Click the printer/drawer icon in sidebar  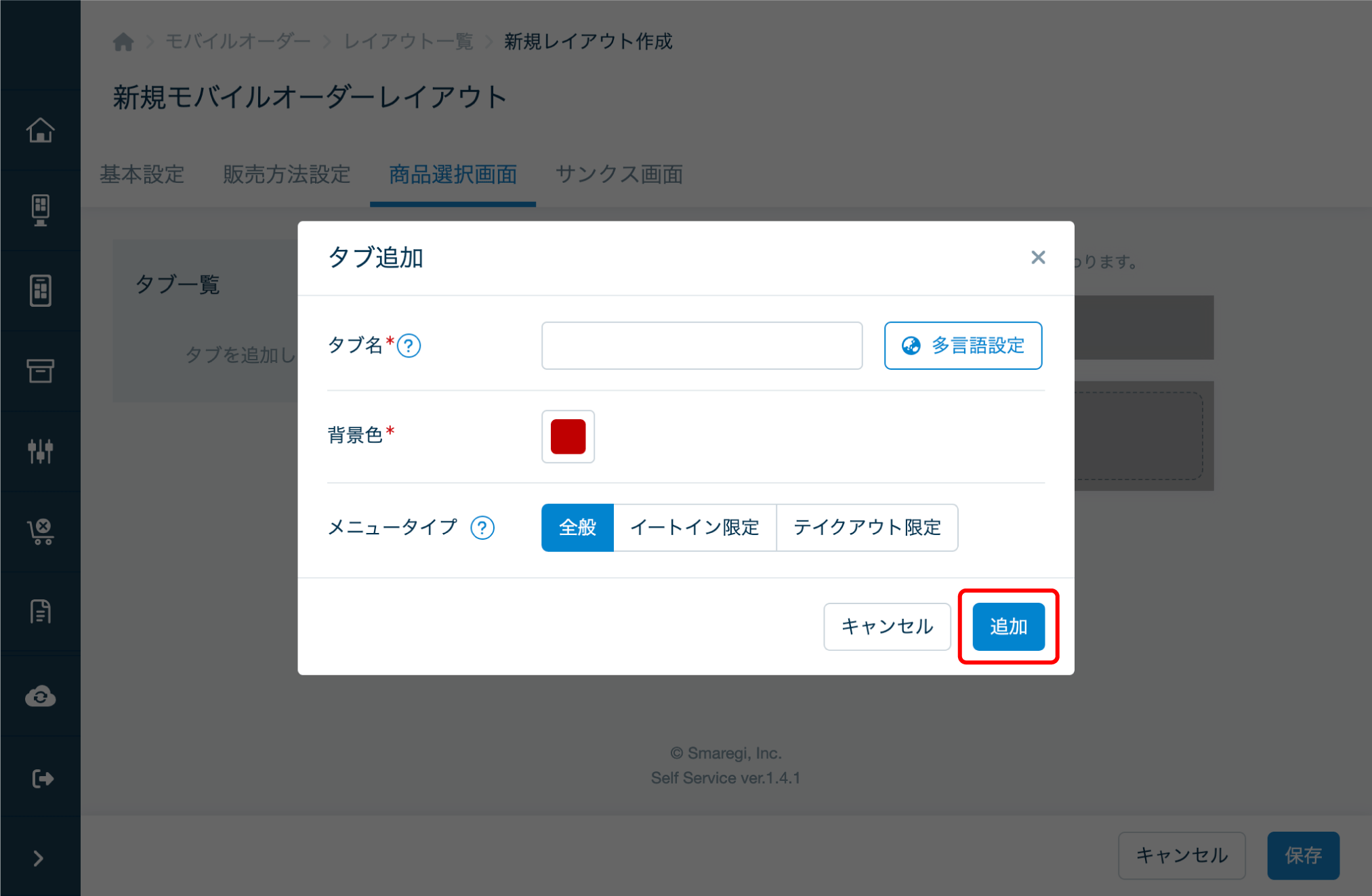41,371
